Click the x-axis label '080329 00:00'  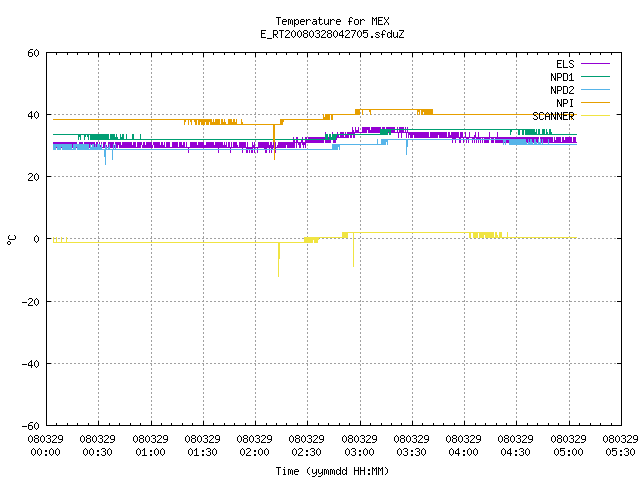coord(46,446)
